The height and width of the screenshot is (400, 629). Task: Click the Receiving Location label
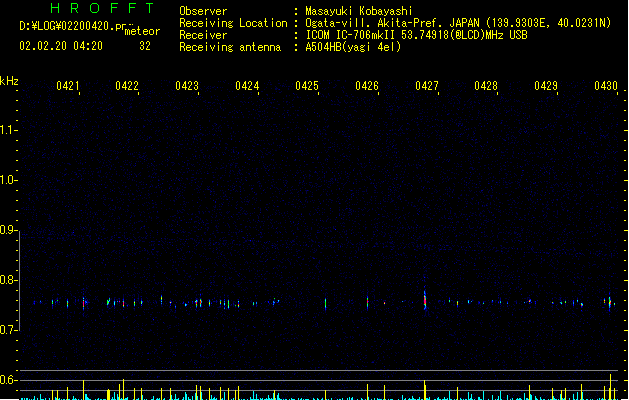click(233, 23)
